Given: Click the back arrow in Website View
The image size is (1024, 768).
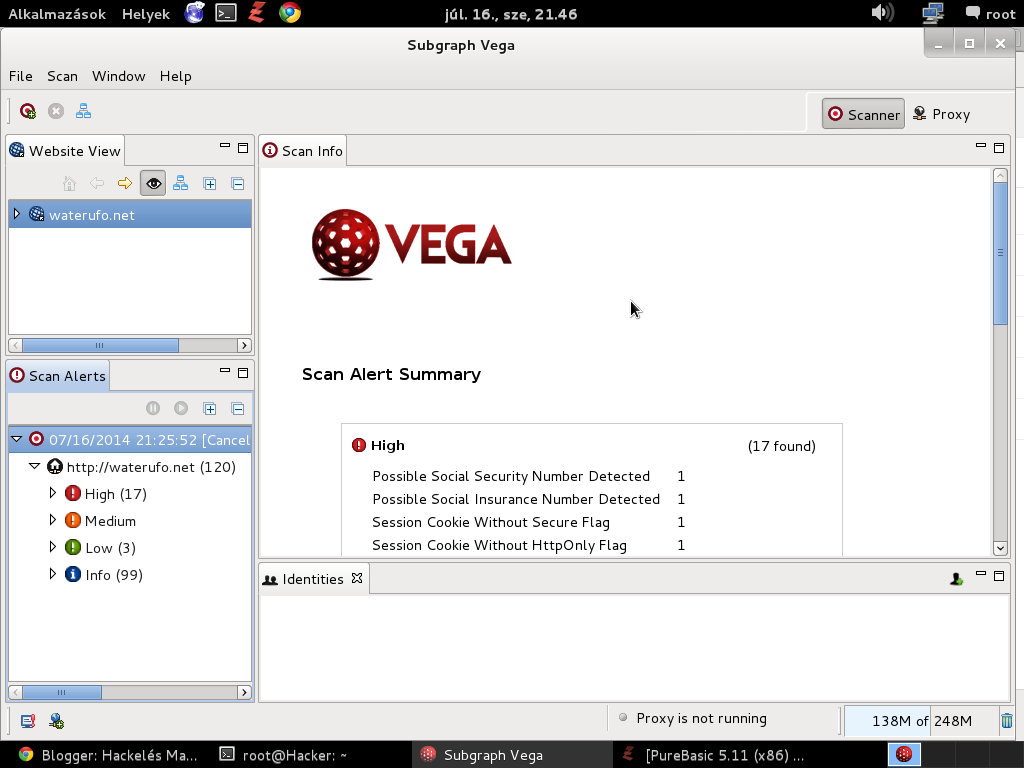Looking at the screenshot, I should (x=97, y=184).
